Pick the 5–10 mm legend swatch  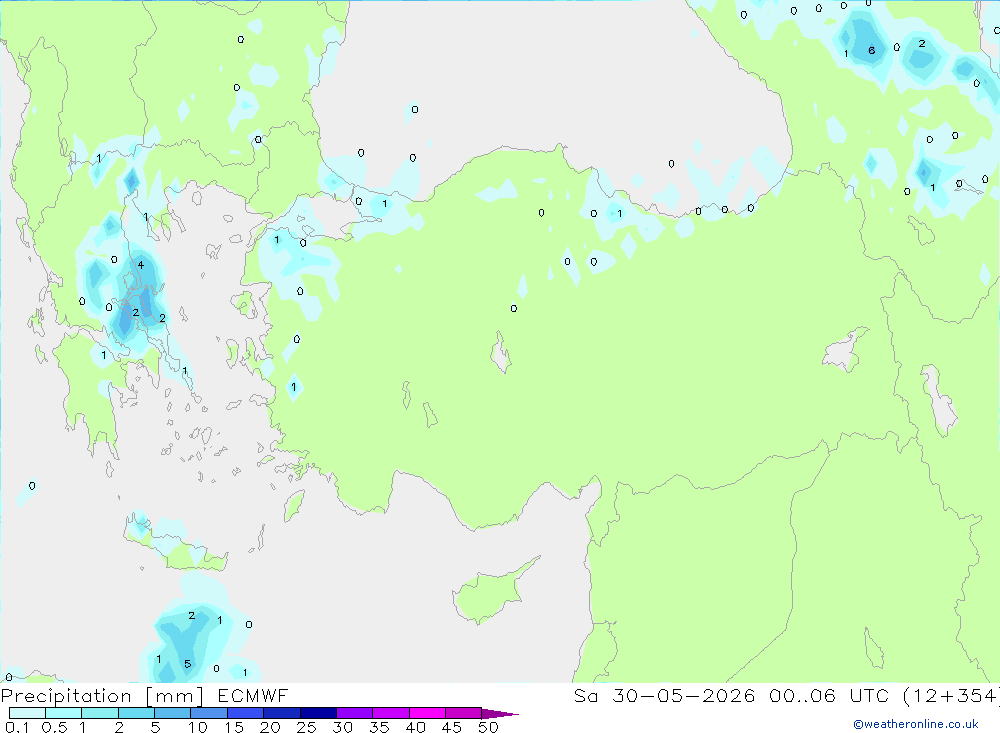173,713
